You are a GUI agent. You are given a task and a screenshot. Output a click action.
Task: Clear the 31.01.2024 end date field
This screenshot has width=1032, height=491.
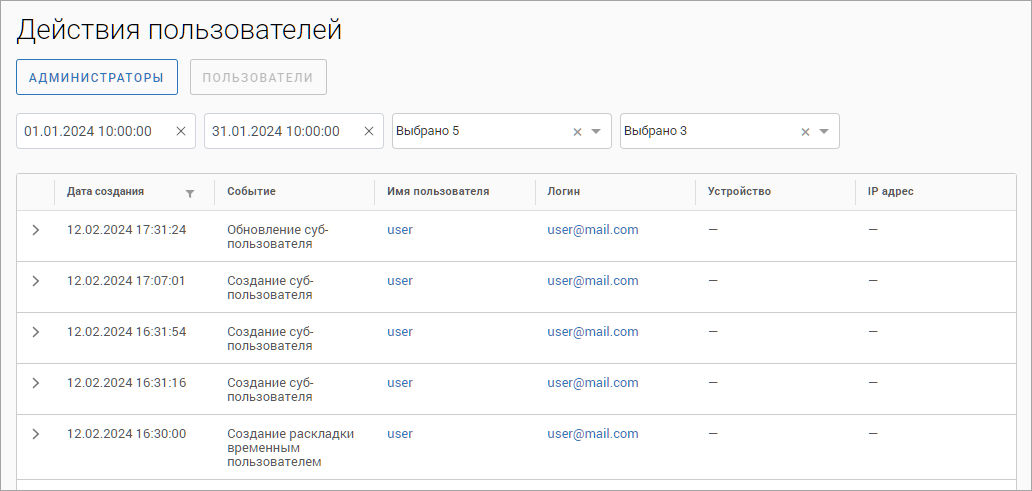pos(369,131)
